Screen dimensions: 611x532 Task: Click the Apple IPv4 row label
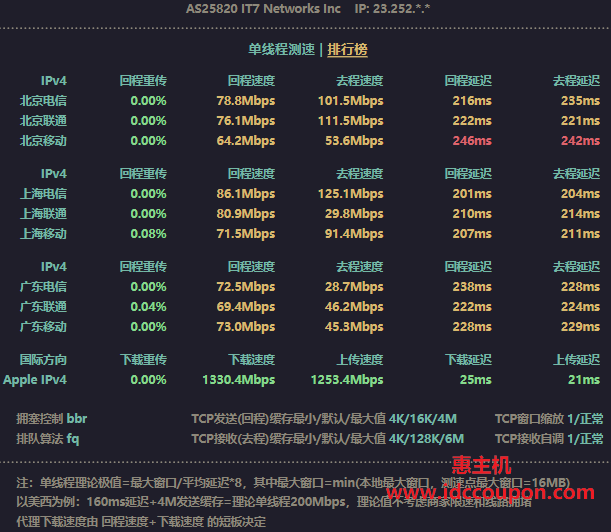point(35,380)
